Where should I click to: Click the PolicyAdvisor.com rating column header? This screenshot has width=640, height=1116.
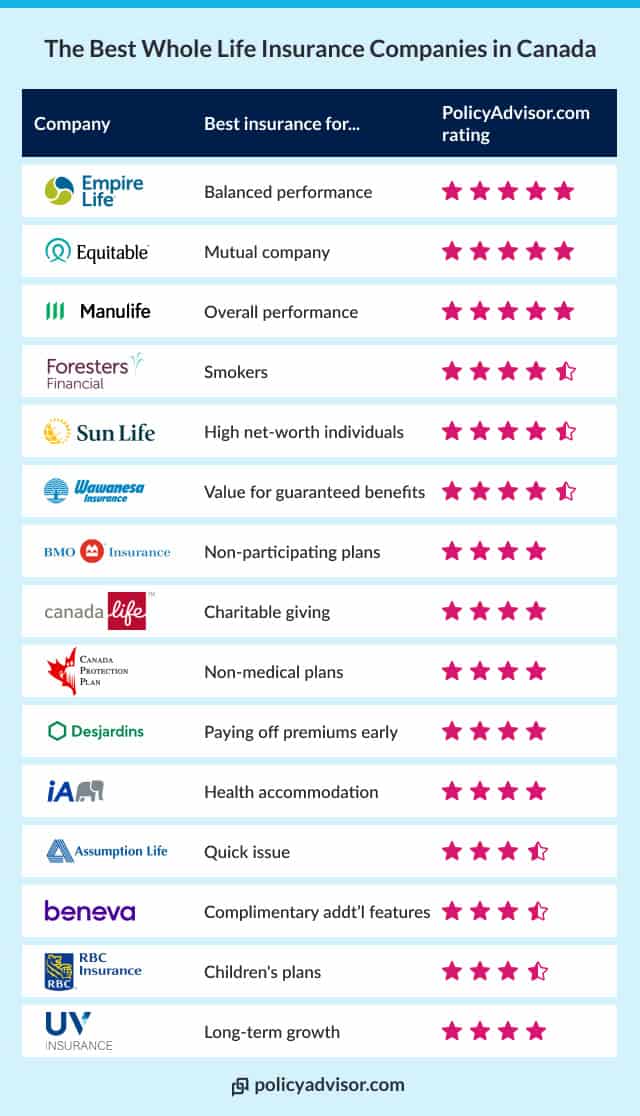point(515,123)
